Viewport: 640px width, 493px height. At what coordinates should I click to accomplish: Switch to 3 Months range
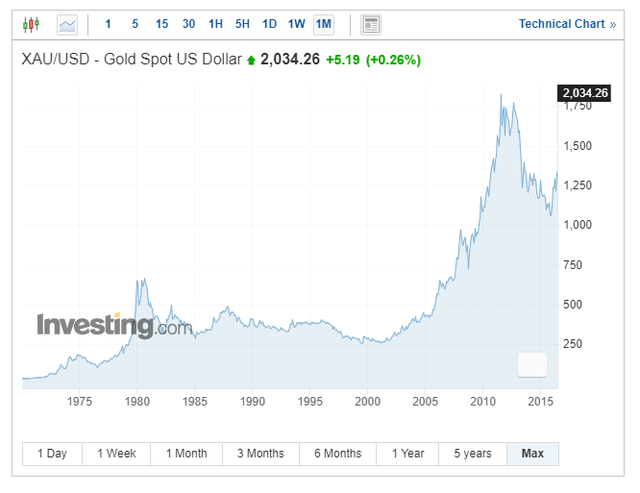click(x=261, y=454)
